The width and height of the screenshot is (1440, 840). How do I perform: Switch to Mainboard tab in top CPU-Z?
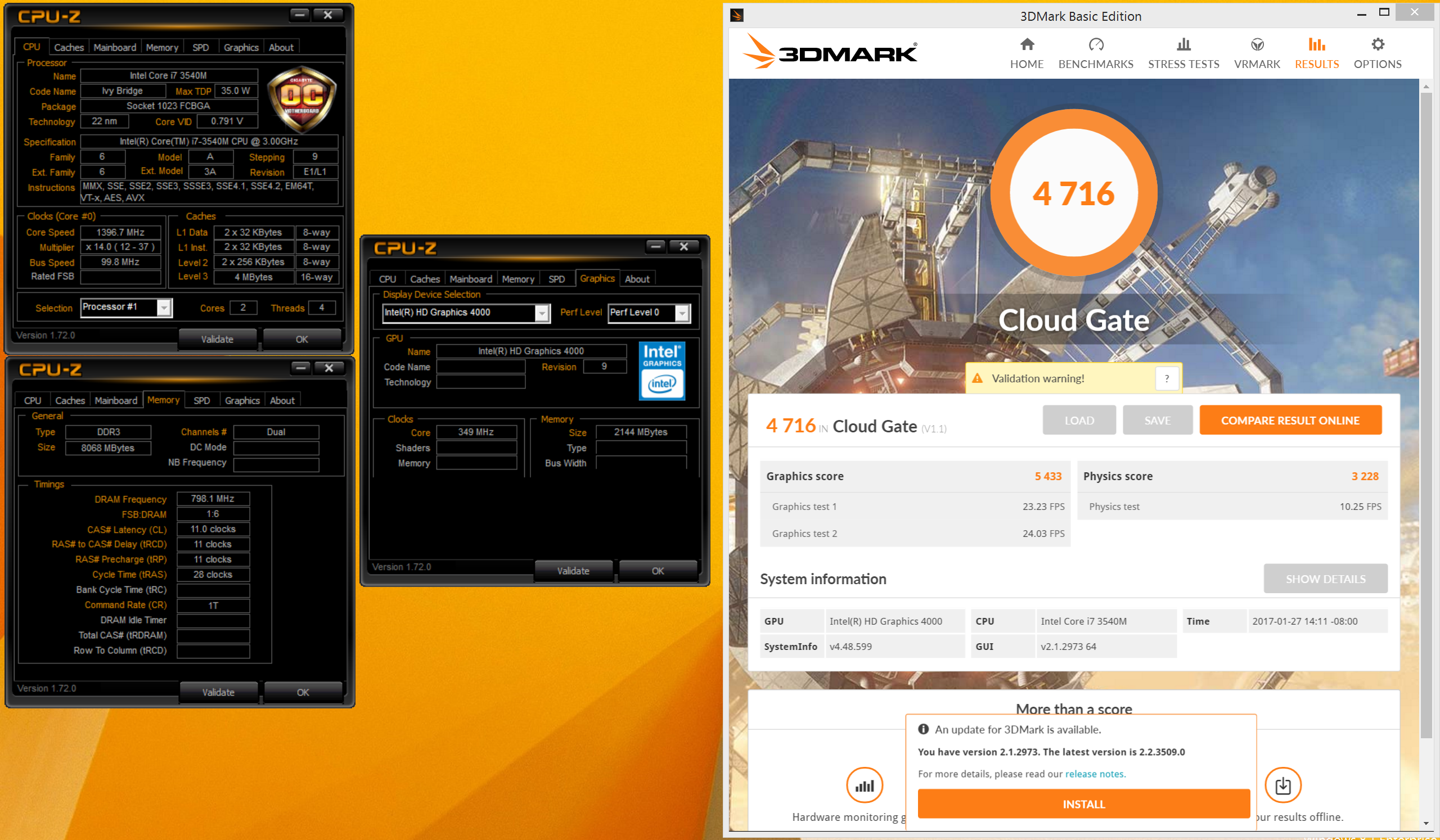(115, 47)
